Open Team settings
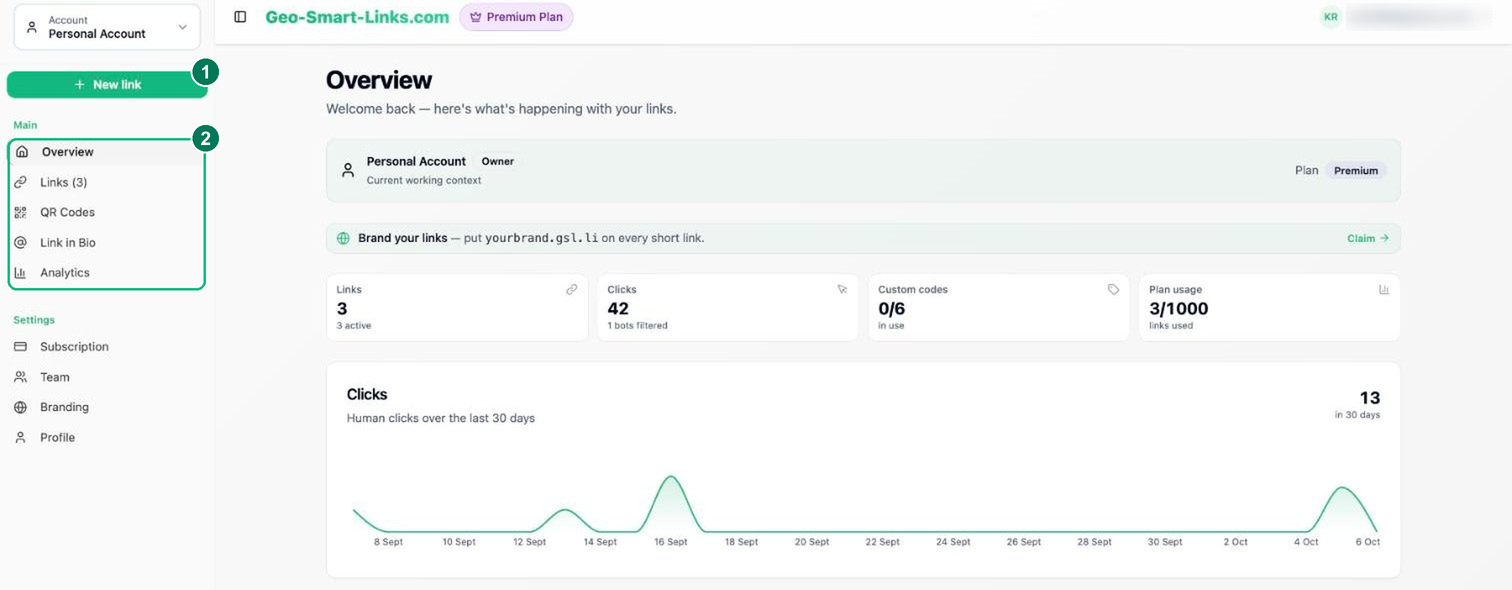The height and width of the screenshot is (590, 1512). pos(106,377)
